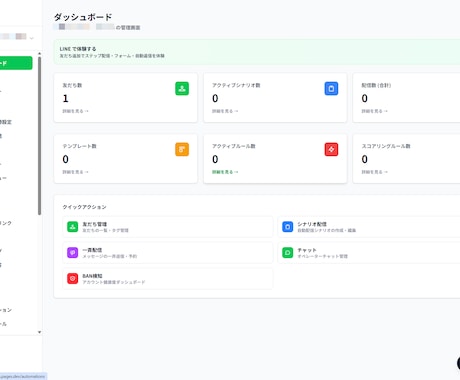Click the blue clipboard icon on アクティブシナリオ数 card
The image size is (460, 380).
(331, 89)
